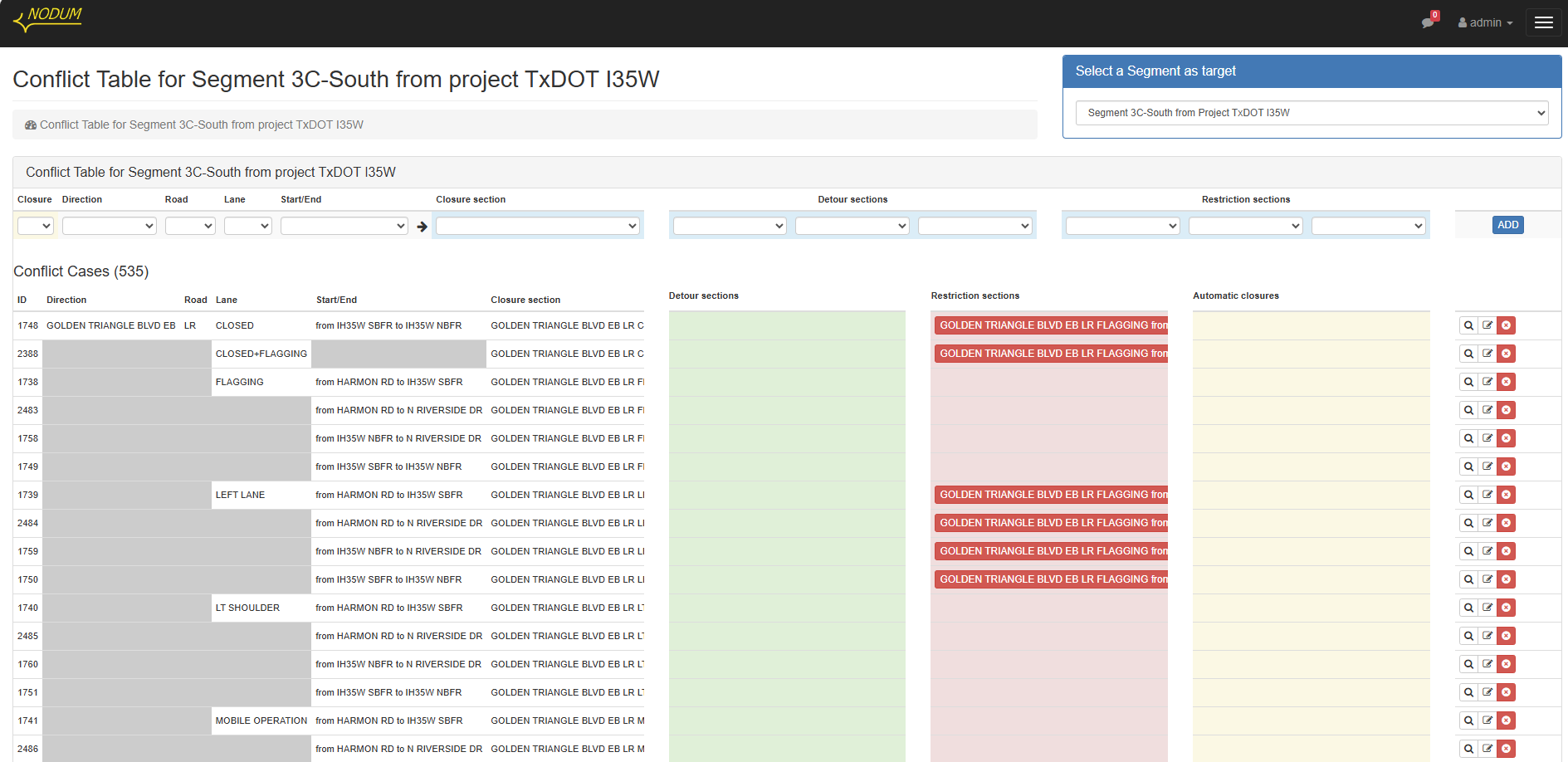Viewport: 1568px width, 762px height.
Task: Open the messages chat notification icon
Action: pyautogui.click(x=1428, y=22)
